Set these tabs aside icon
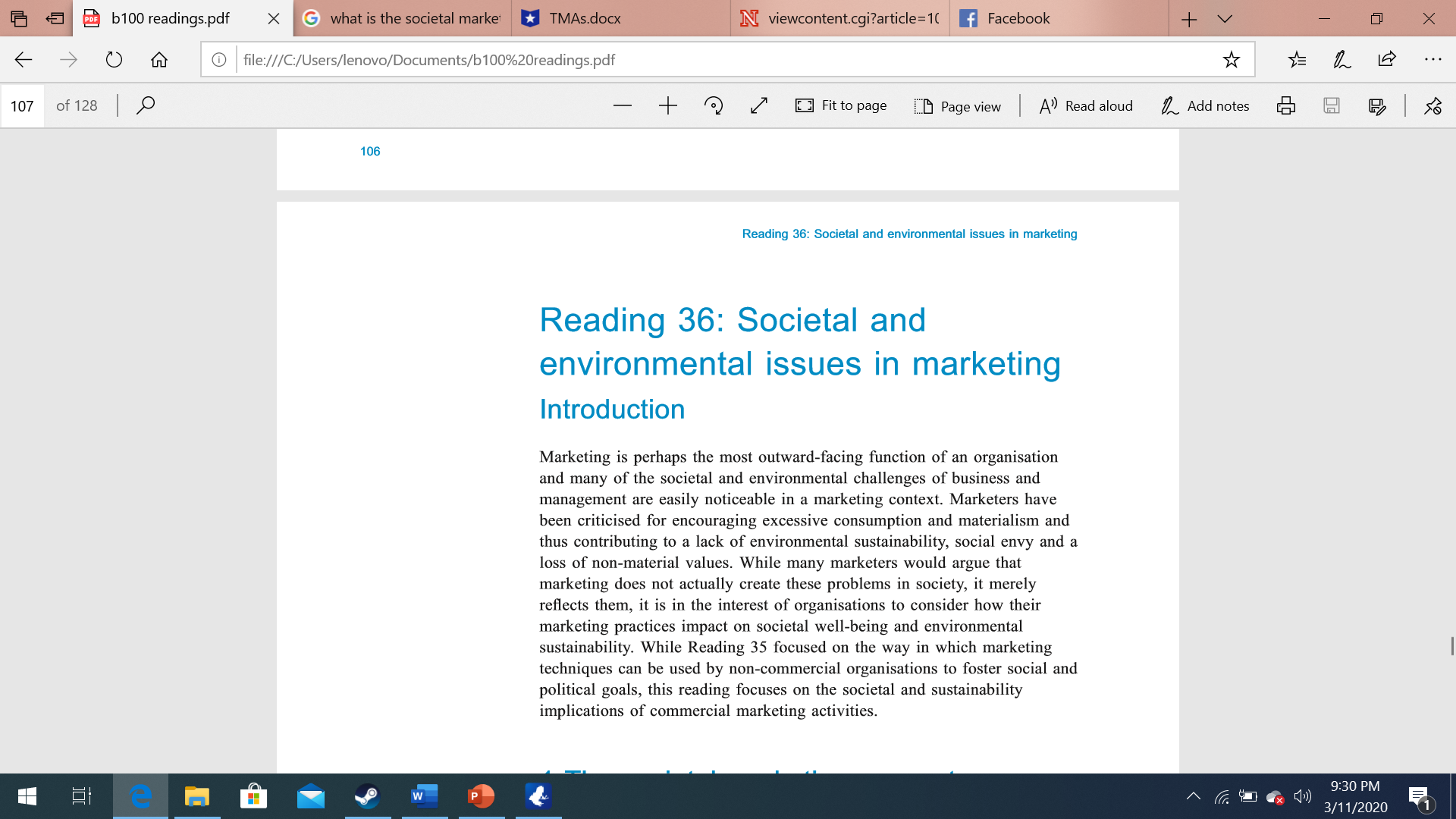Viewport: 1456px width, 819px height. [55, 18]
